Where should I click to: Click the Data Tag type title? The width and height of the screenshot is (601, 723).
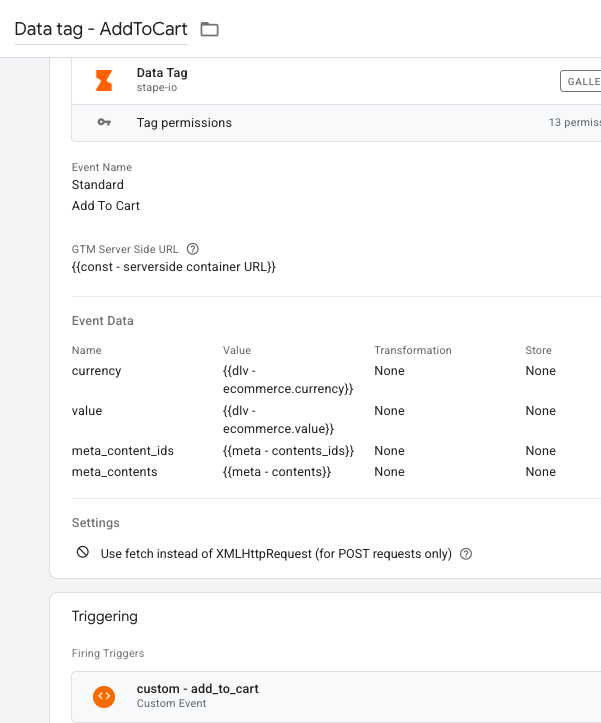[162, 73]
